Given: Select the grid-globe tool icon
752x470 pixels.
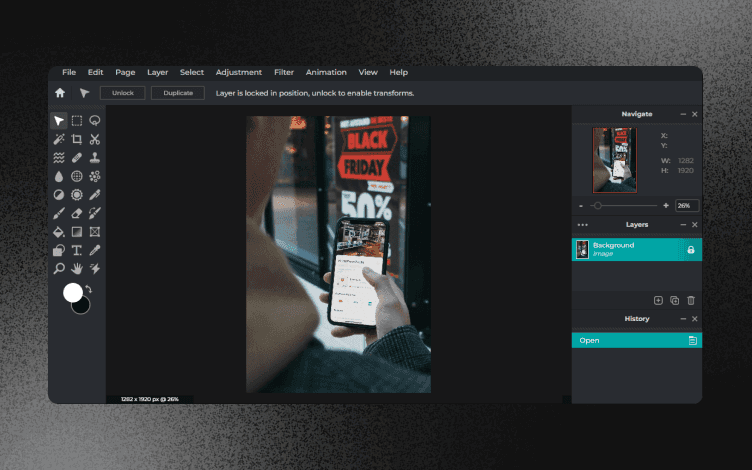Looking at the screenshot, I should point(77,176).
